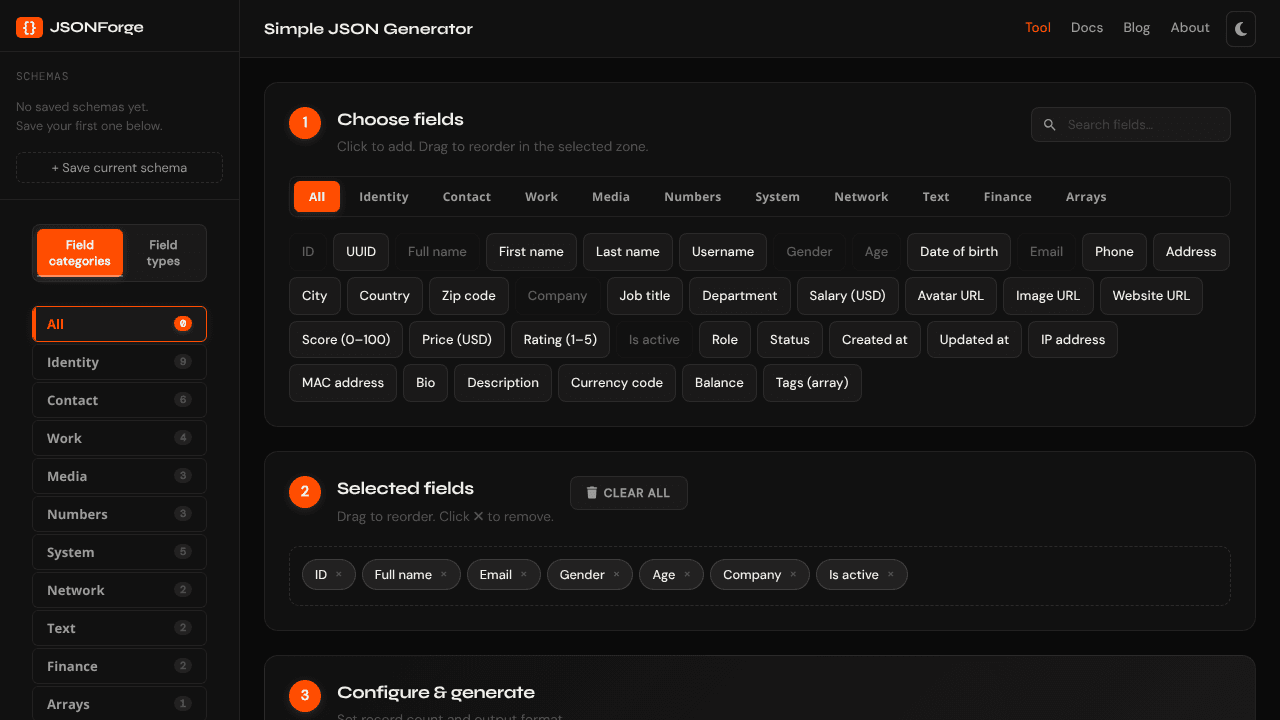This screenshot has height=720, width=1280.
Task: Select the Contact filter tab
Action: 467,197
